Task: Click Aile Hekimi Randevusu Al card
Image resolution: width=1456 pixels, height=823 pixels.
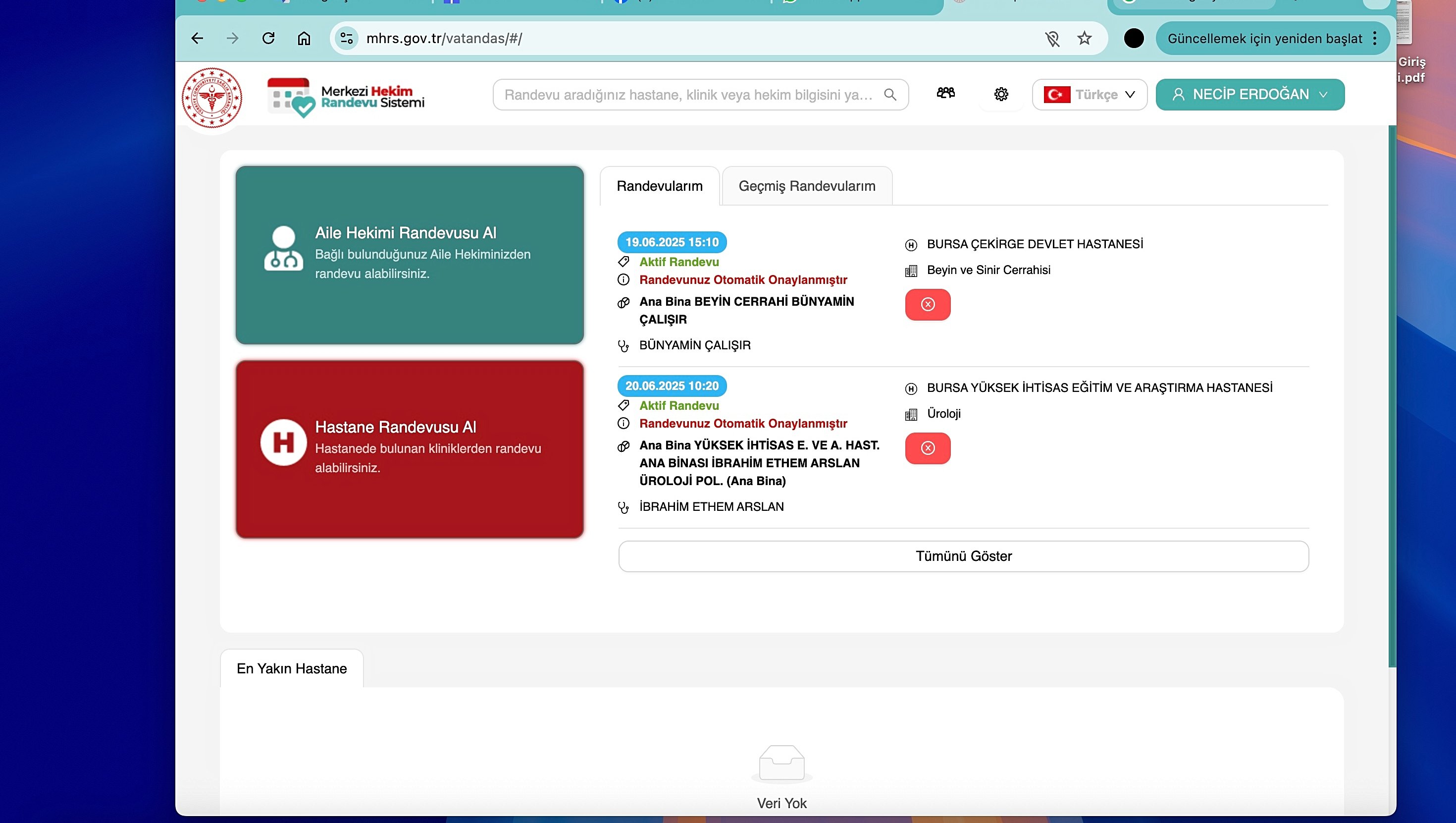Action: (x=409, y=255)
